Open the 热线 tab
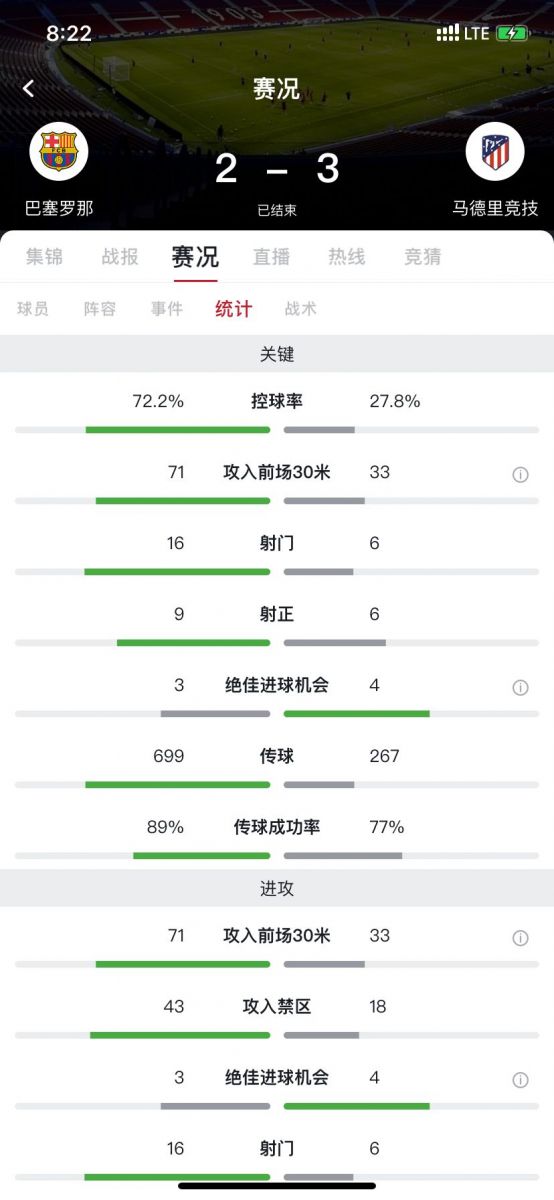The height and width of the screenshot is (1200, 554). click(x=347, y=257)
